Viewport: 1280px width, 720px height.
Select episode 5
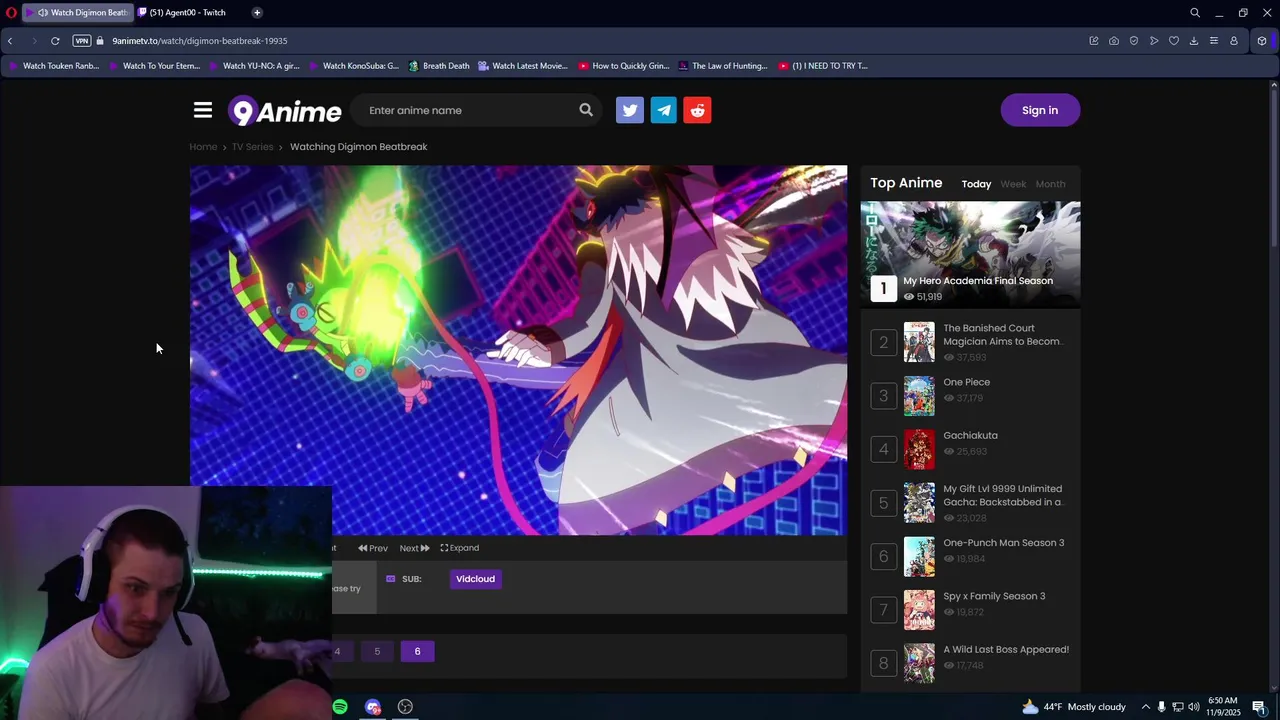pyautogui.click(x=377, y=651)
